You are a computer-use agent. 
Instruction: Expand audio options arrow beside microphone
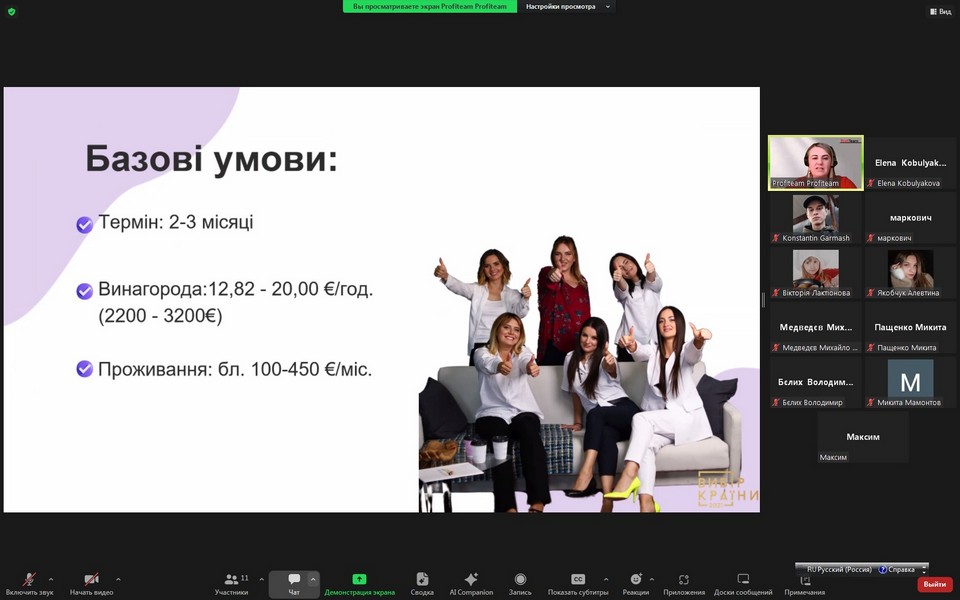[x=51, y=579]
